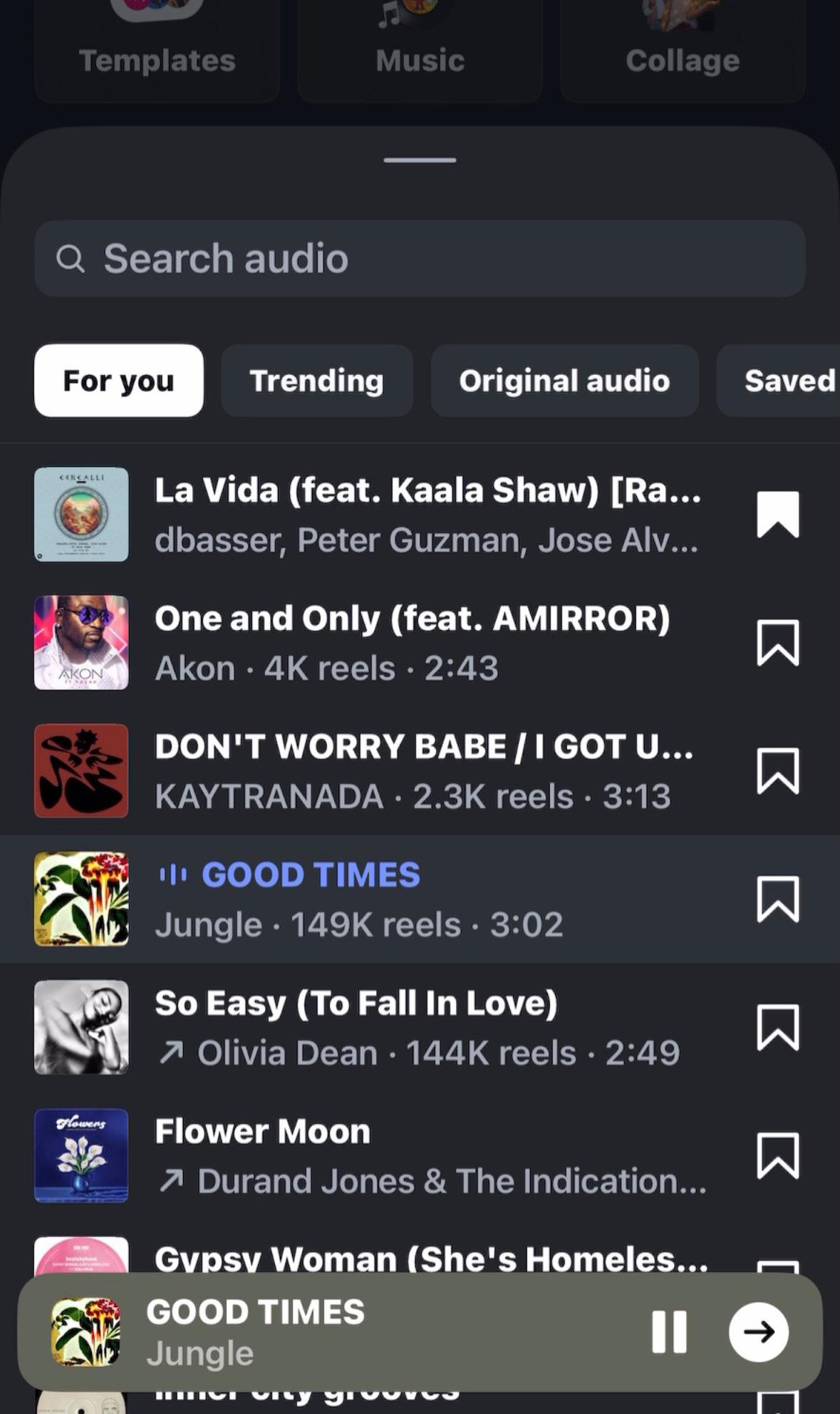This screenshot has width=840, height=1414.
Task: Choose the So Easy (To Fall In Love) song
Action: pos(420,1027)
